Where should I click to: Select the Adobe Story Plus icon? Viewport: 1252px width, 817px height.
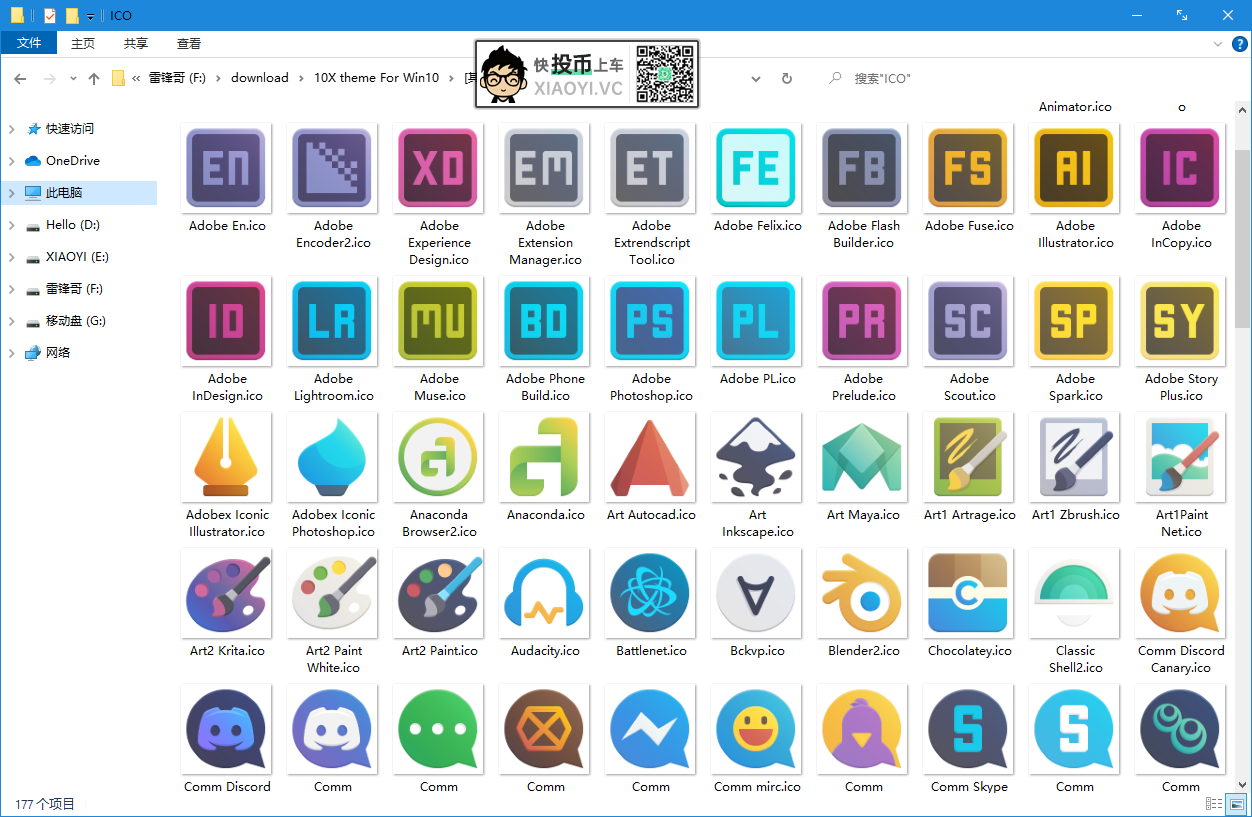1181,321
